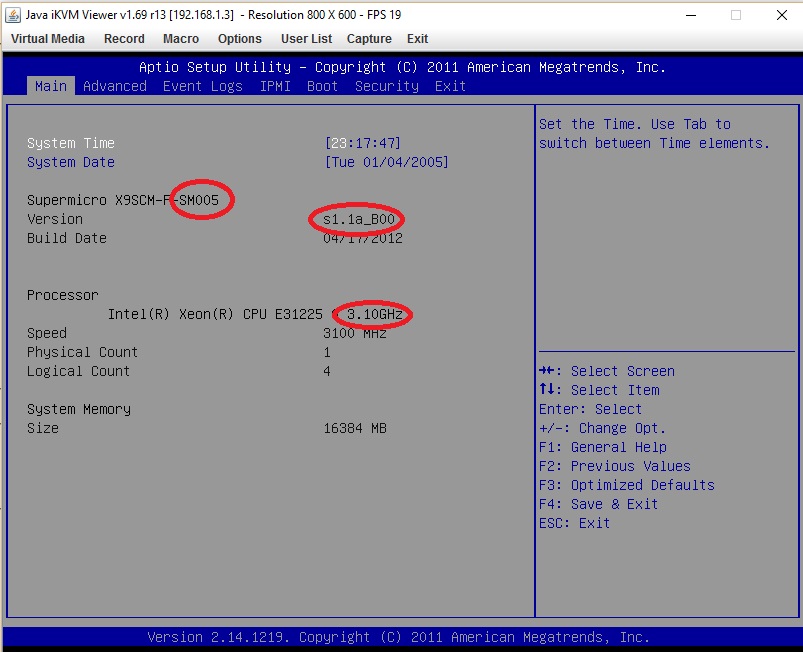Screen dimensions: 803x652
Task: Open the Capture menu
Action: click(369, 39)
